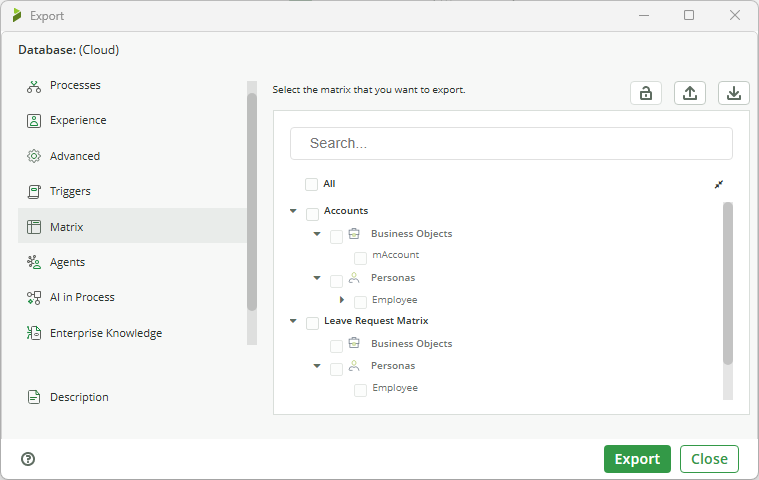Click the Advanced gear icon
The image size is (759, 480).
(34, 156)
